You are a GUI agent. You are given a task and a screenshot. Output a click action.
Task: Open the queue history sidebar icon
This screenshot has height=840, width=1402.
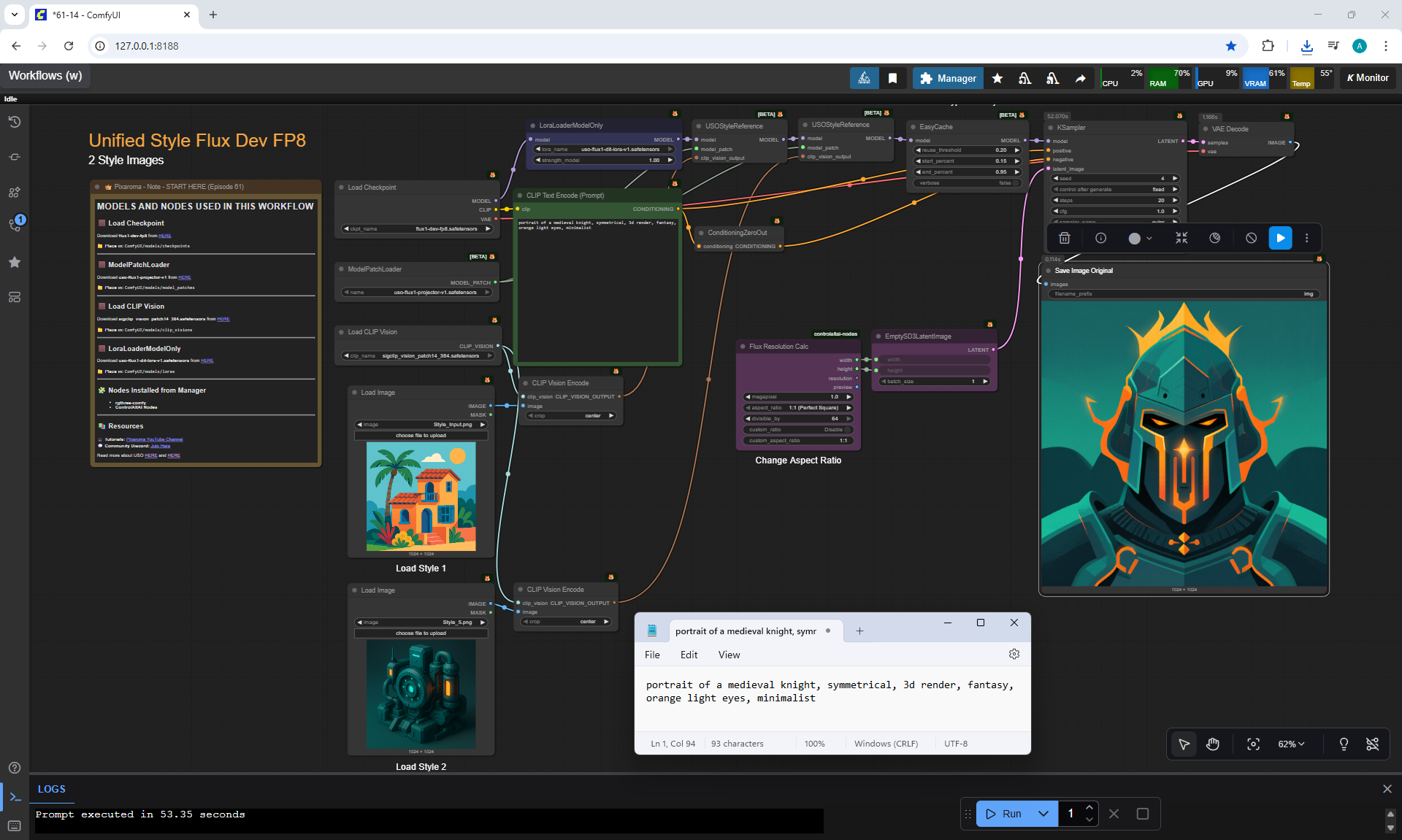(15, 122)
